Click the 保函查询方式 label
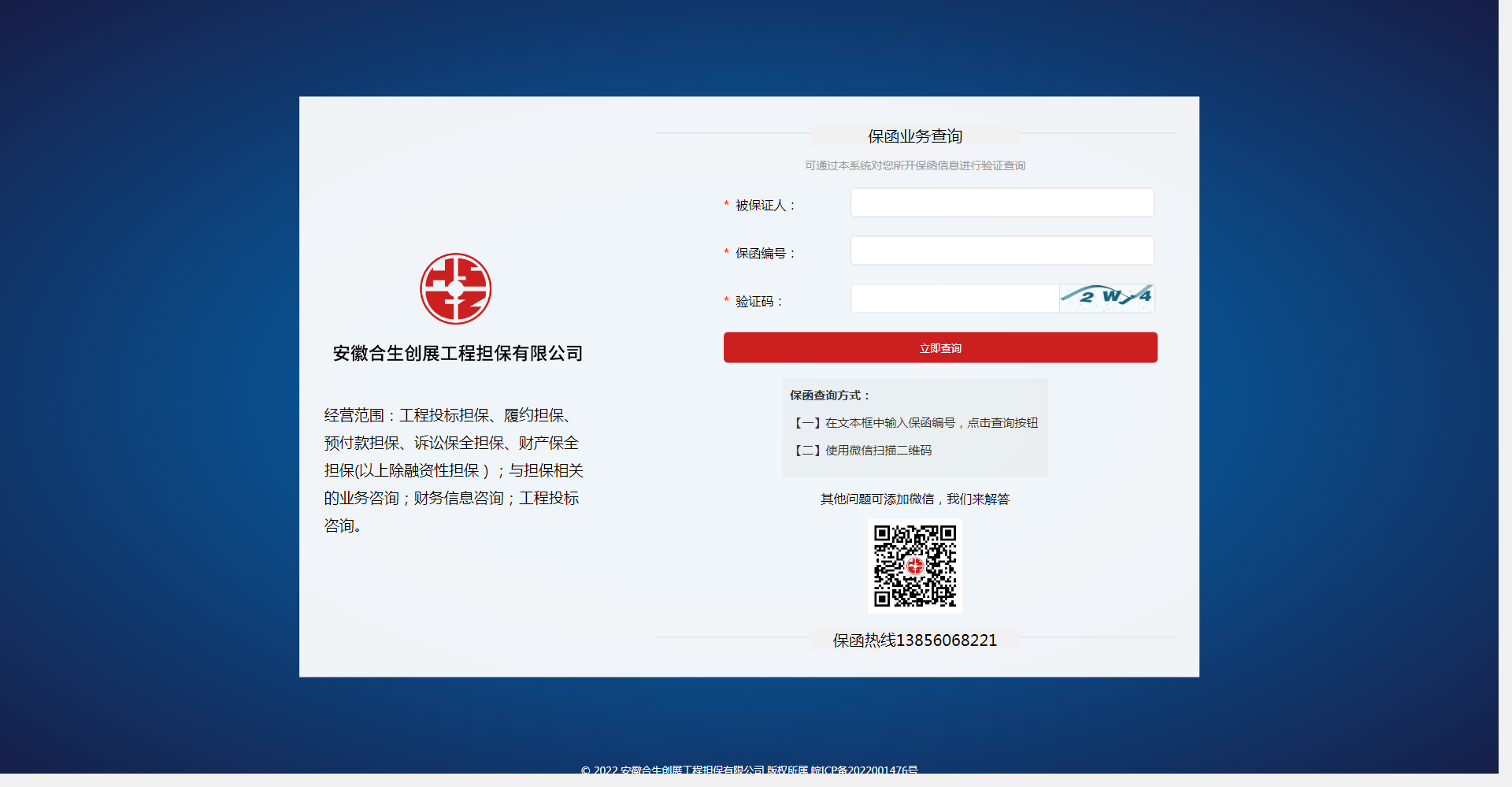The image size is (1512, 787). (829, 395)
